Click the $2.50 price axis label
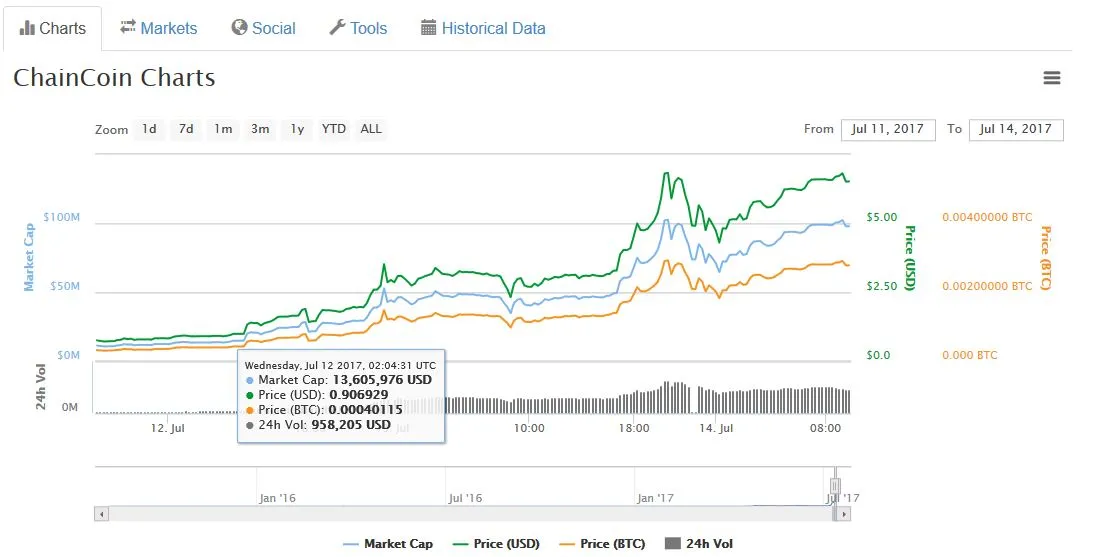The image size is (1095, 557). (x=882, y=286)
